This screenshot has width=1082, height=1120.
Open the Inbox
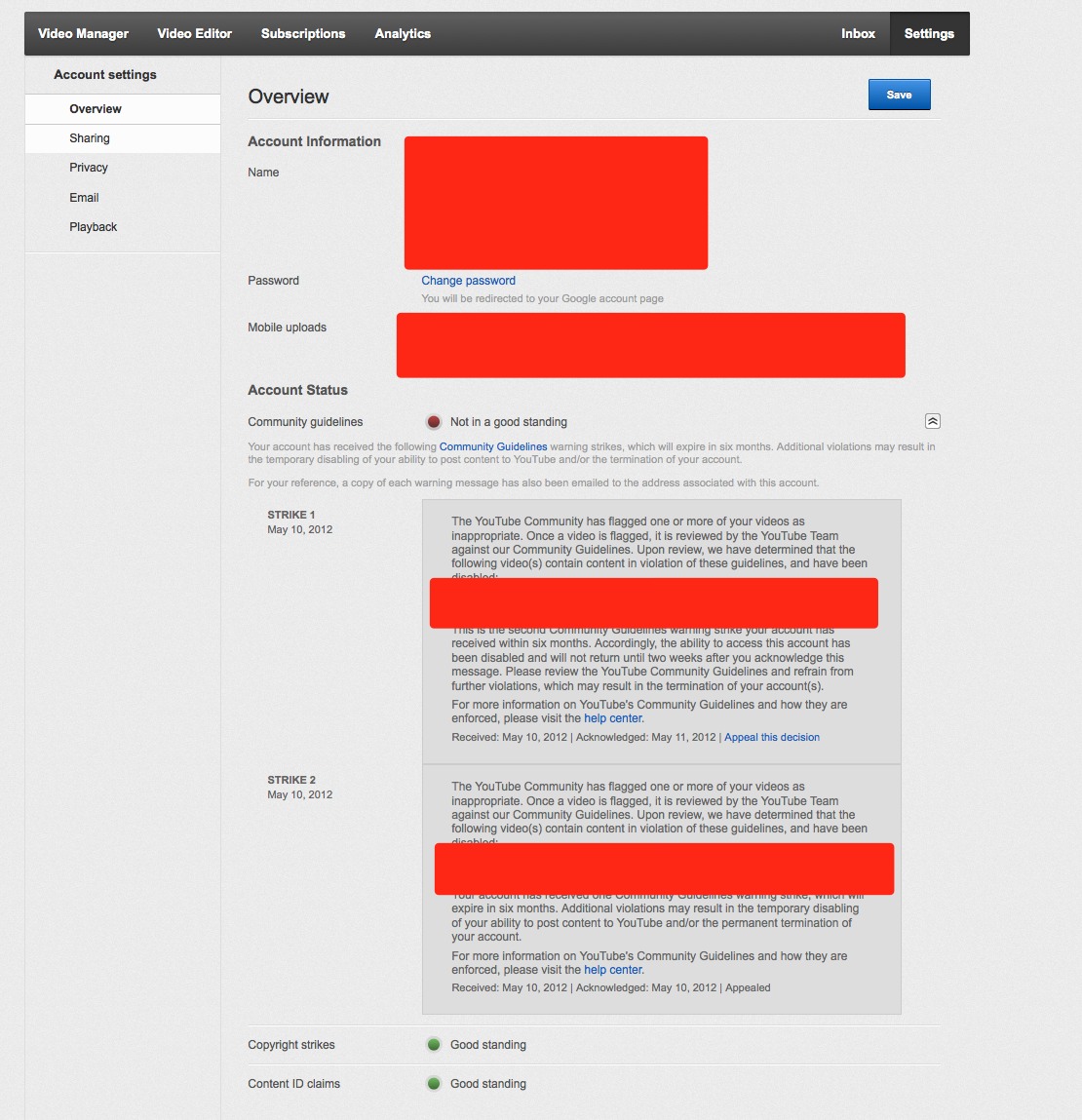coord(858,33)
